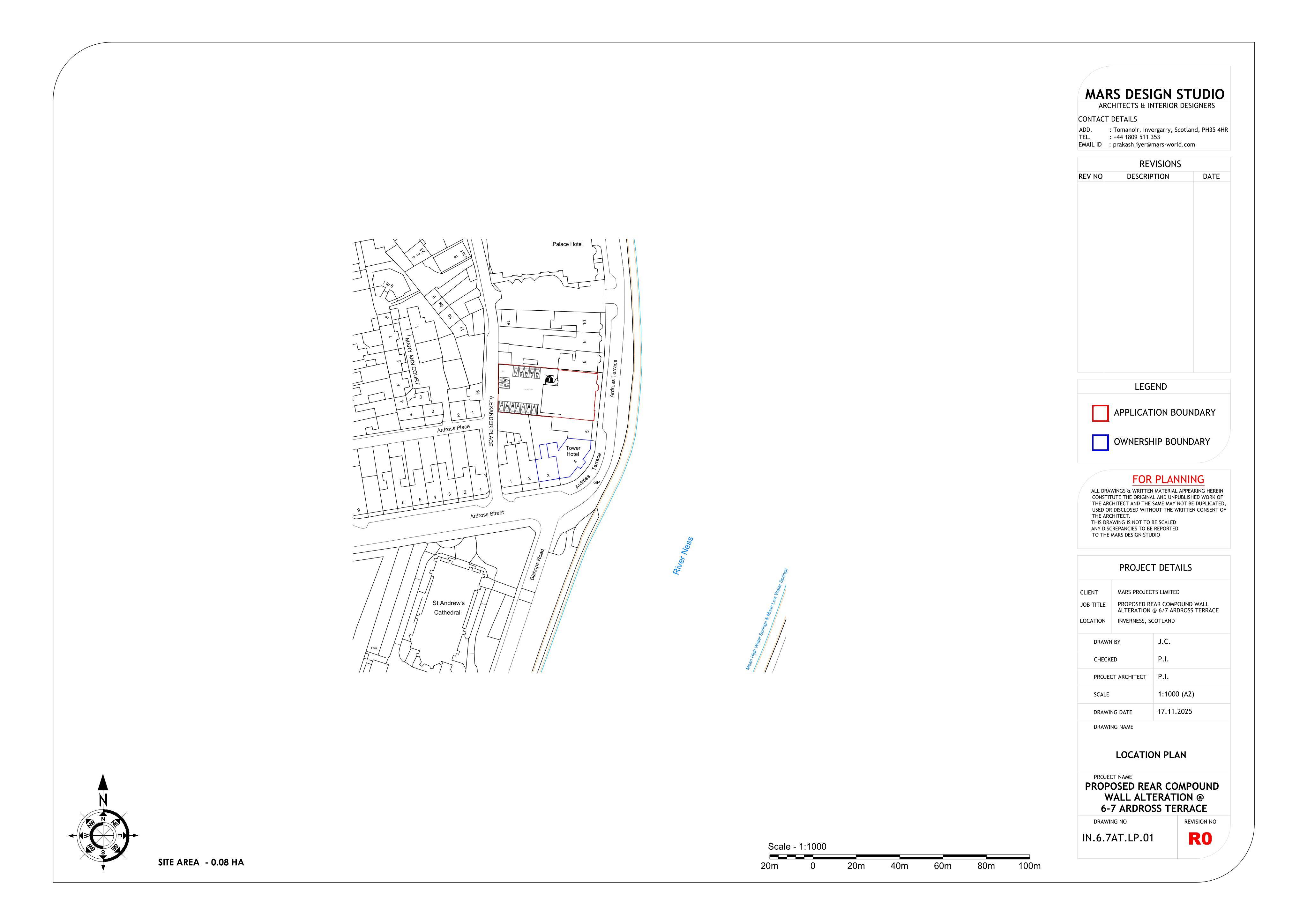Click the 'DESCRIPTION' column header
The height and width of the screenshot is (924, 1307).
pyautogui.click(x=1147, y=176)
